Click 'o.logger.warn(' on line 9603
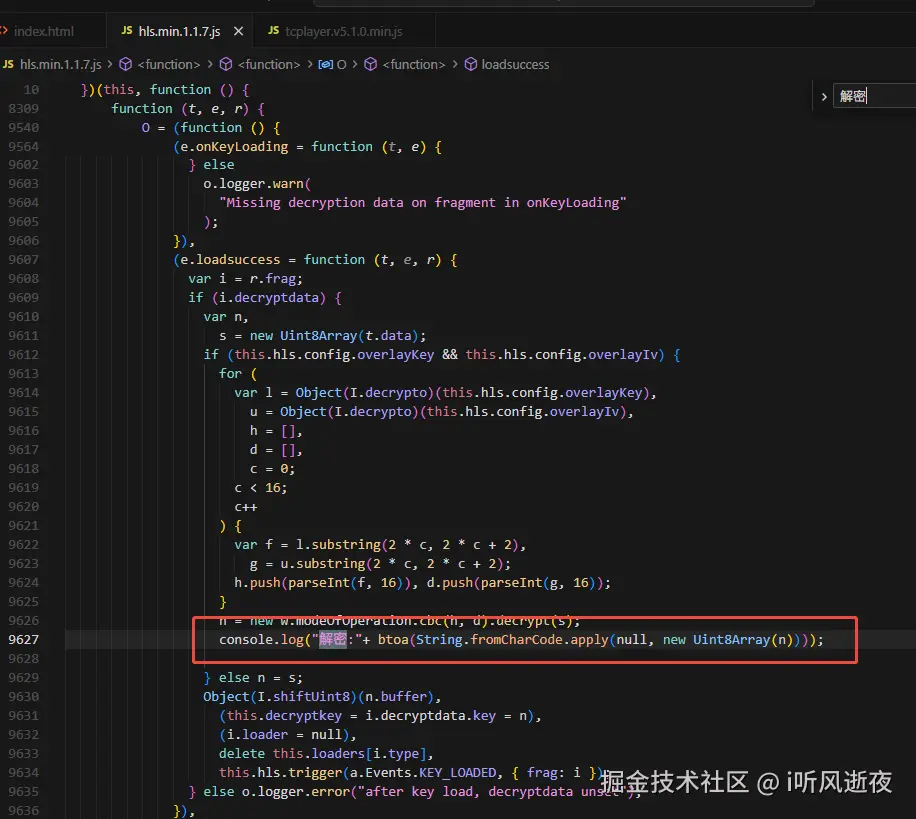Screen dimensions: 916x819 (257, 183)
